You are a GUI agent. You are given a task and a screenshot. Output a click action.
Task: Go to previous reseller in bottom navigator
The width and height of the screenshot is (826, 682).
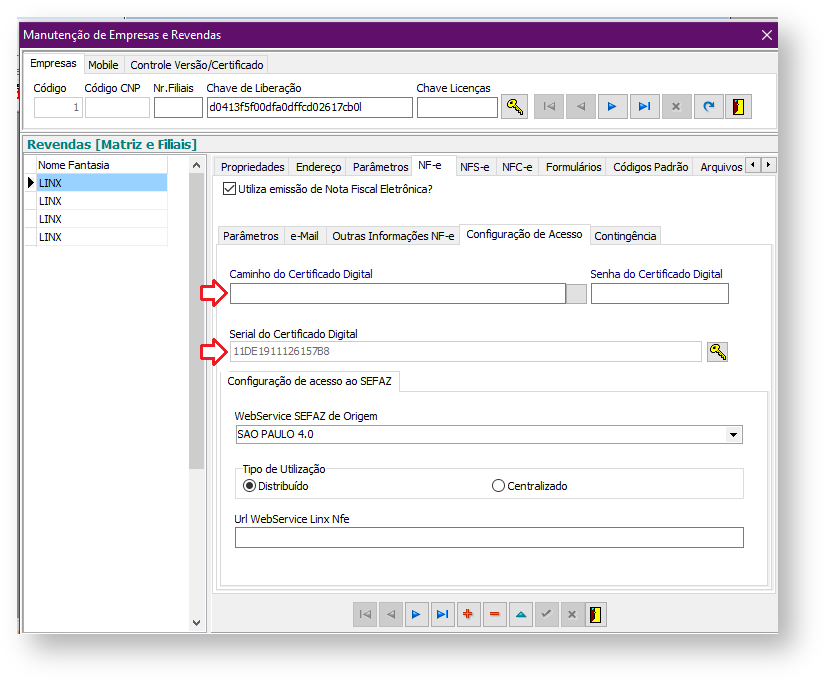[x=391, y=615]
